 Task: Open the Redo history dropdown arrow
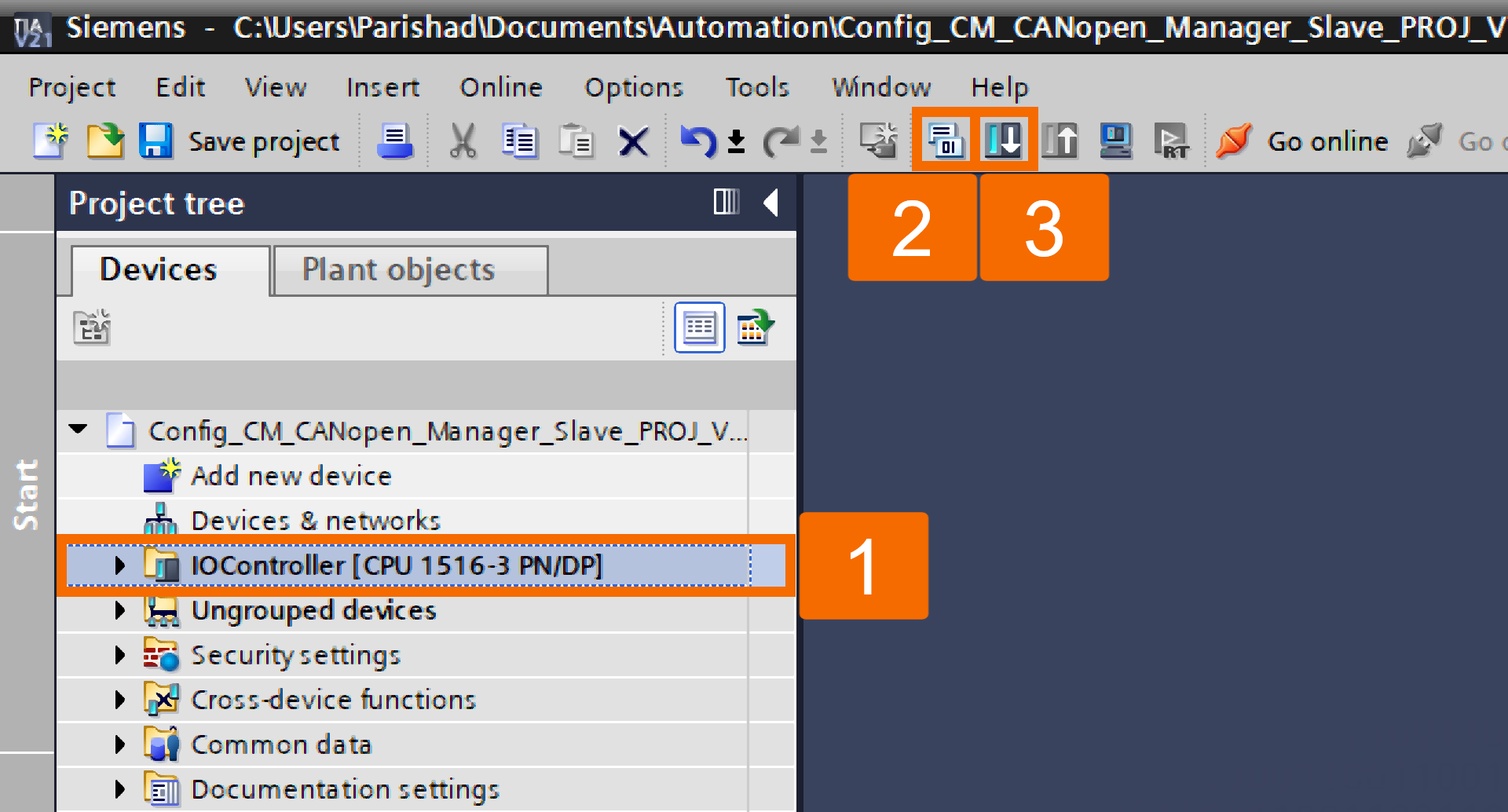tap(818, 142)
